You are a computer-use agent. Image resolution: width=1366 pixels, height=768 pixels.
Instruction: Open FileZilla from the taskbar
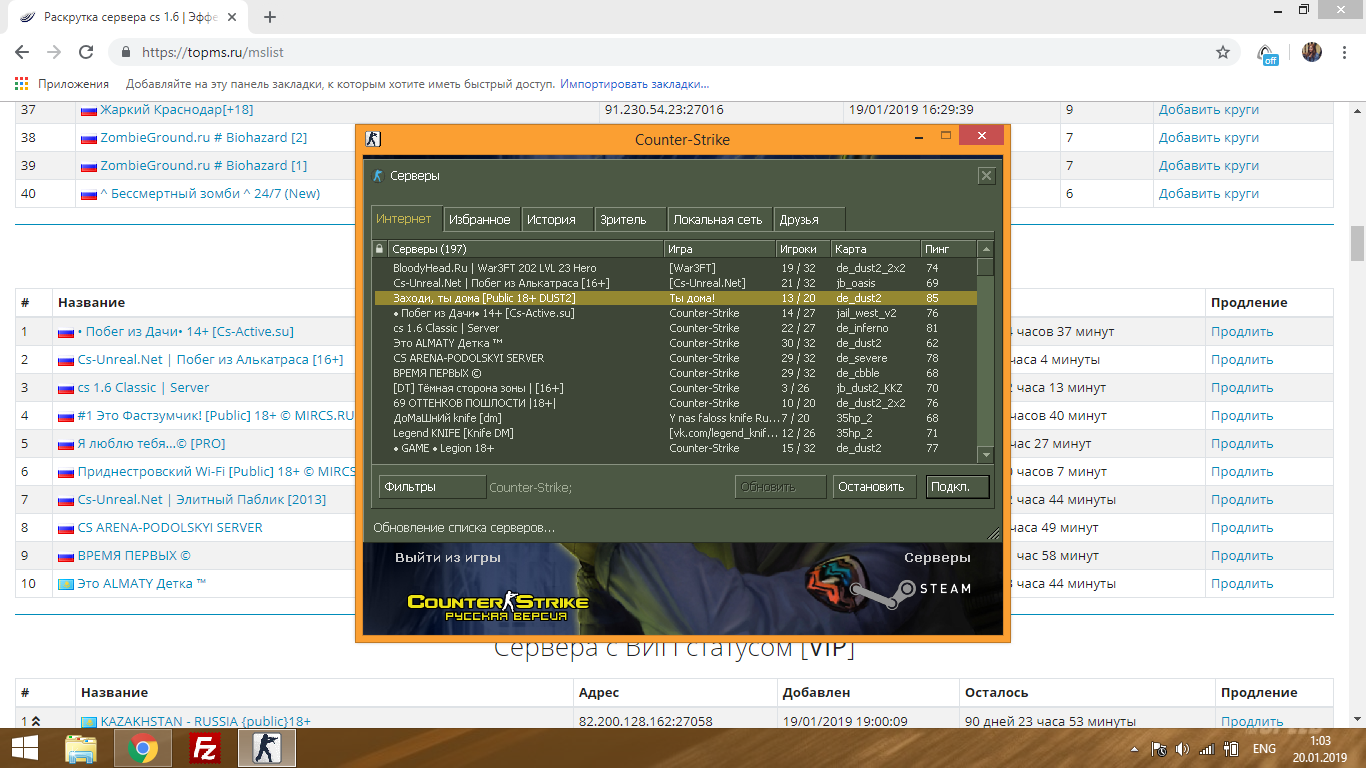(x=205, y=748)
